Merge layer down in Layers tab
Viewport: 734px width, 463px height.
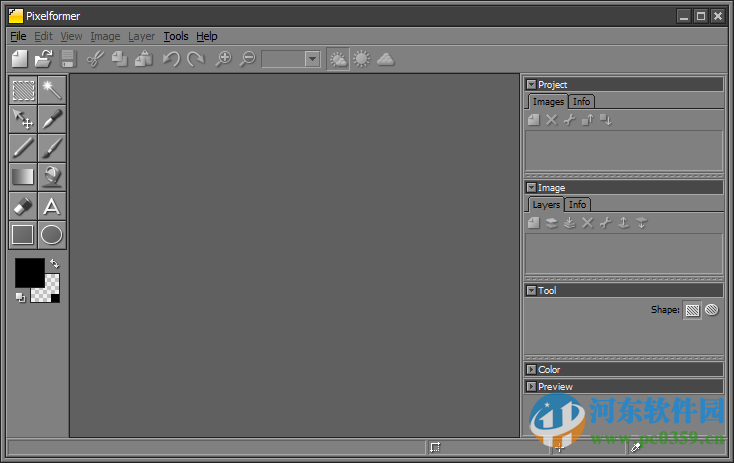[569, 223]
